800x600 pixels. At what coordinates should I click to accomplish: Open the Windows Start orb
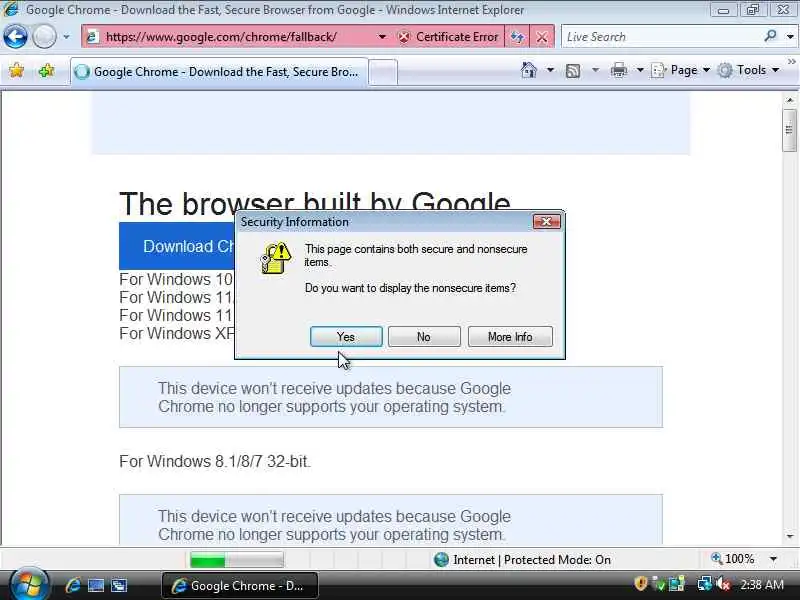28,585
